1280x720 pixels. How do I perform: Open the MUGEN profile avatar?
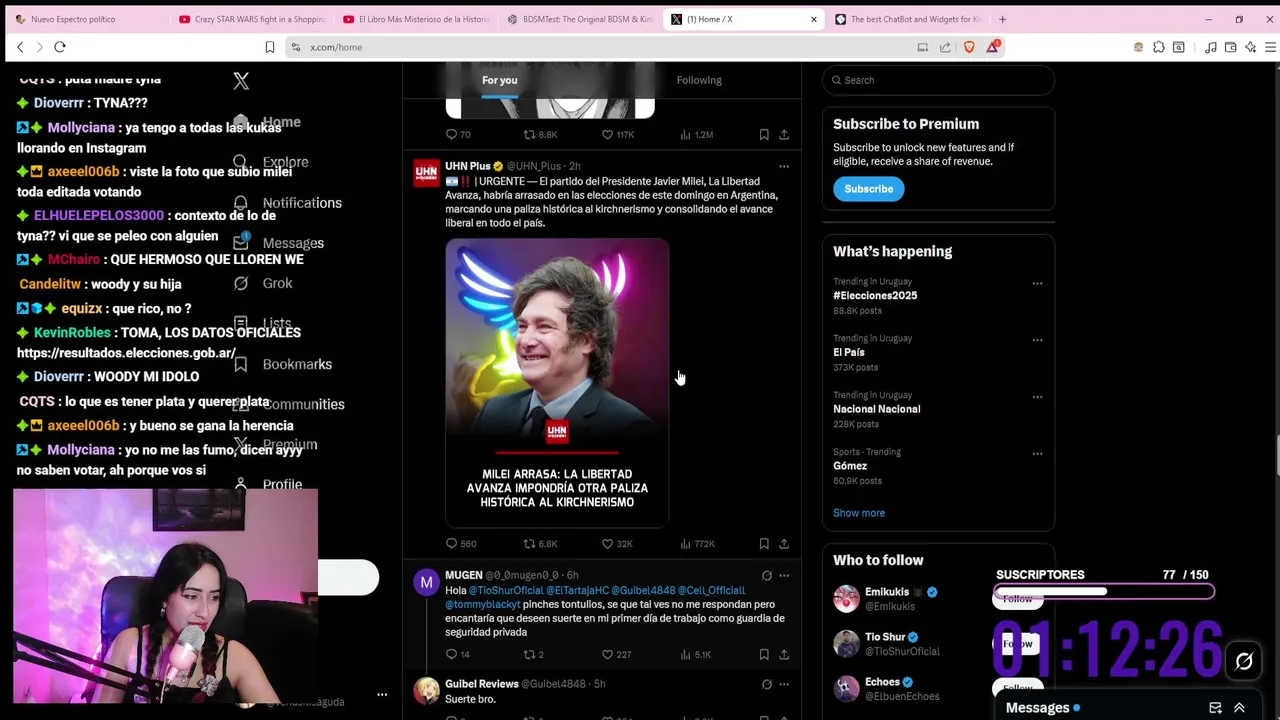click(427, 583)
